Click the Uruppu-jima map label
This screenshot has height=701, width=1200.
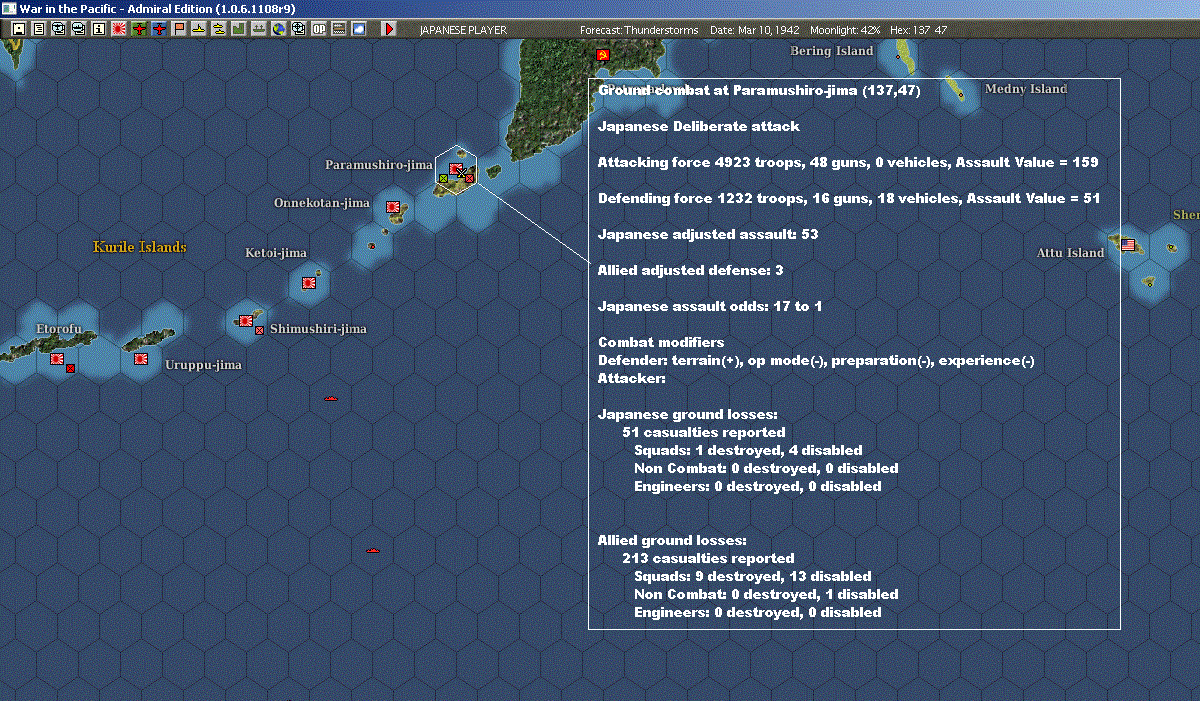pos(203,365)
